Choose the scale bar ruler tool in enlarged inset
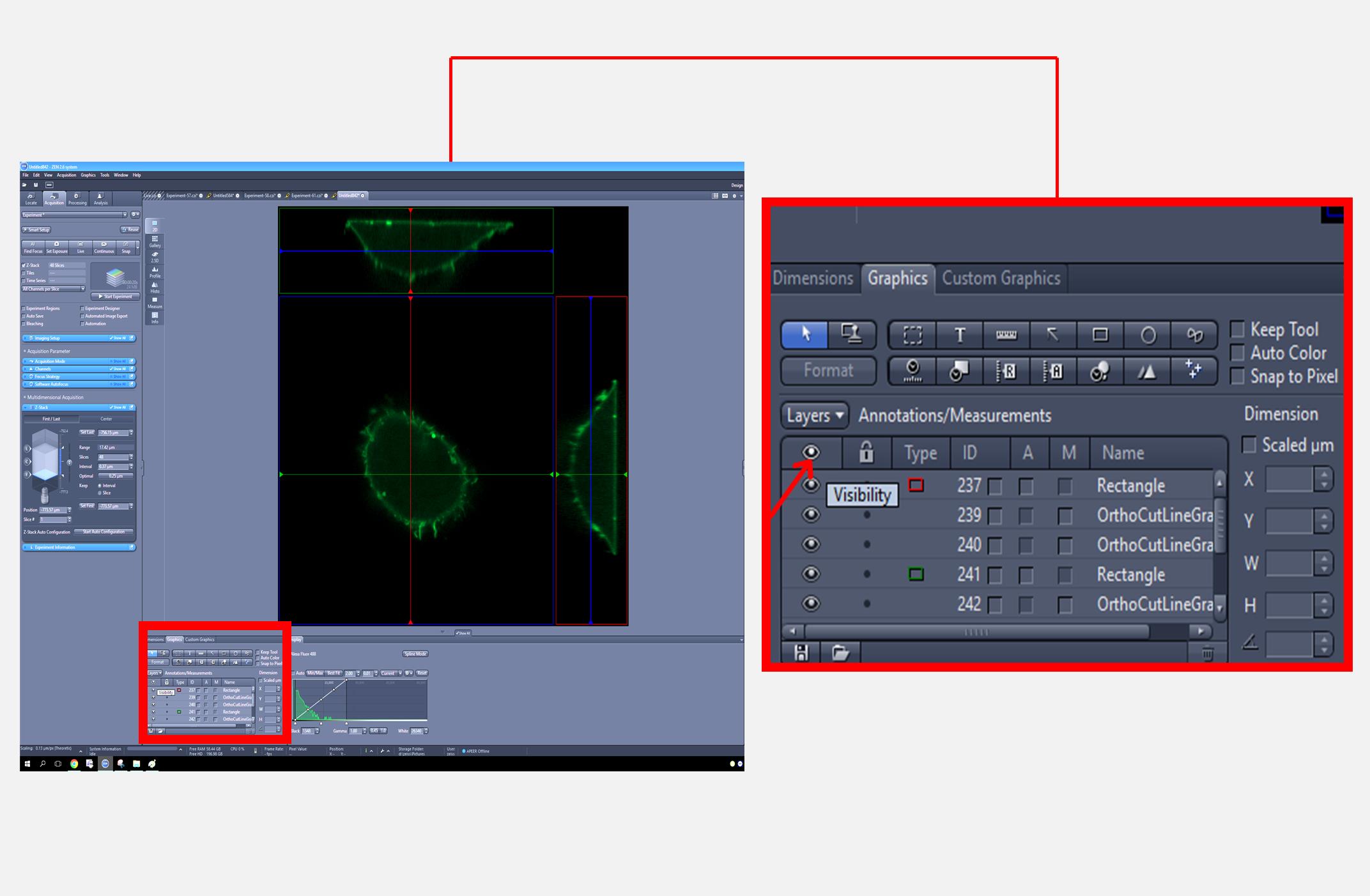 click(1006, 335)
